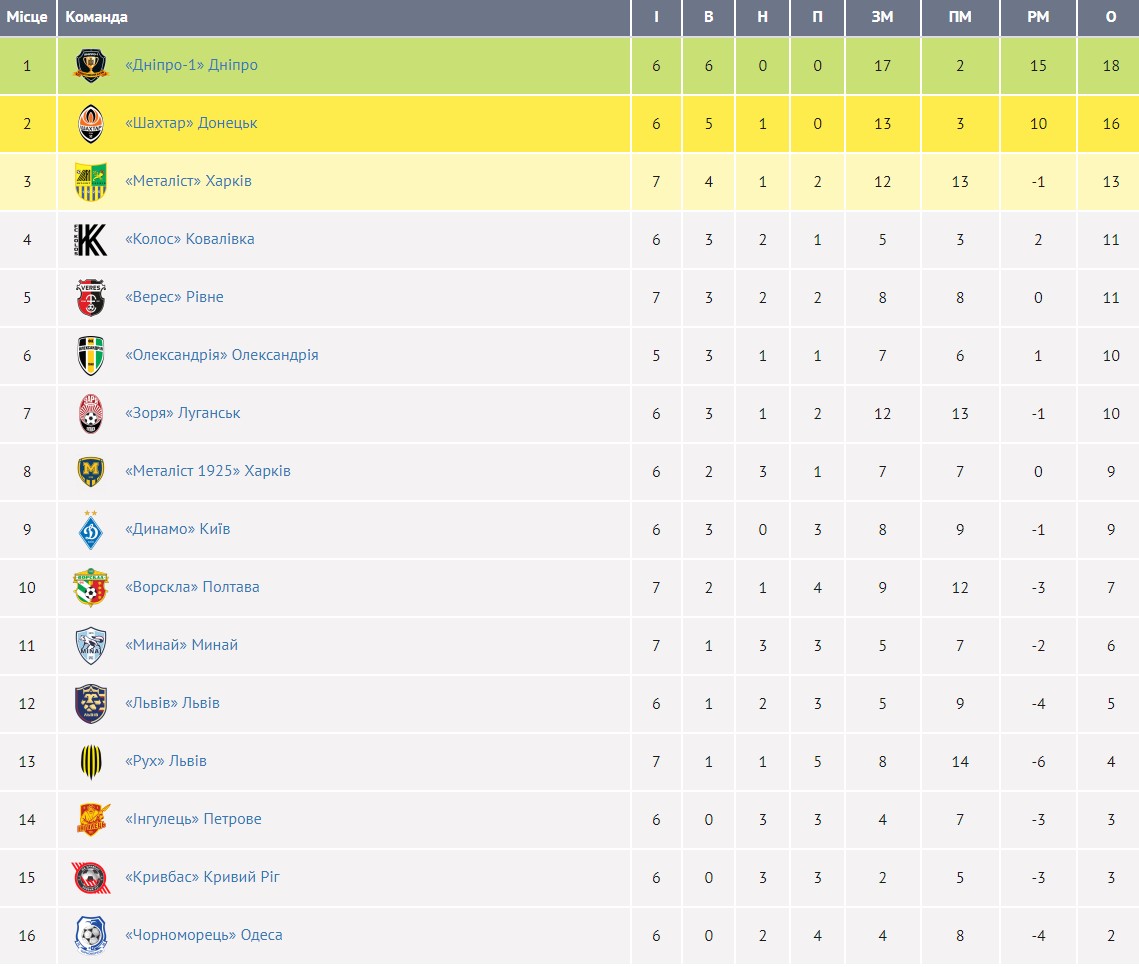This screenshot has width=1139, height=967.
Task: Click the Metalist Kharkiv club emblem
Action: (x=91, y=182)
